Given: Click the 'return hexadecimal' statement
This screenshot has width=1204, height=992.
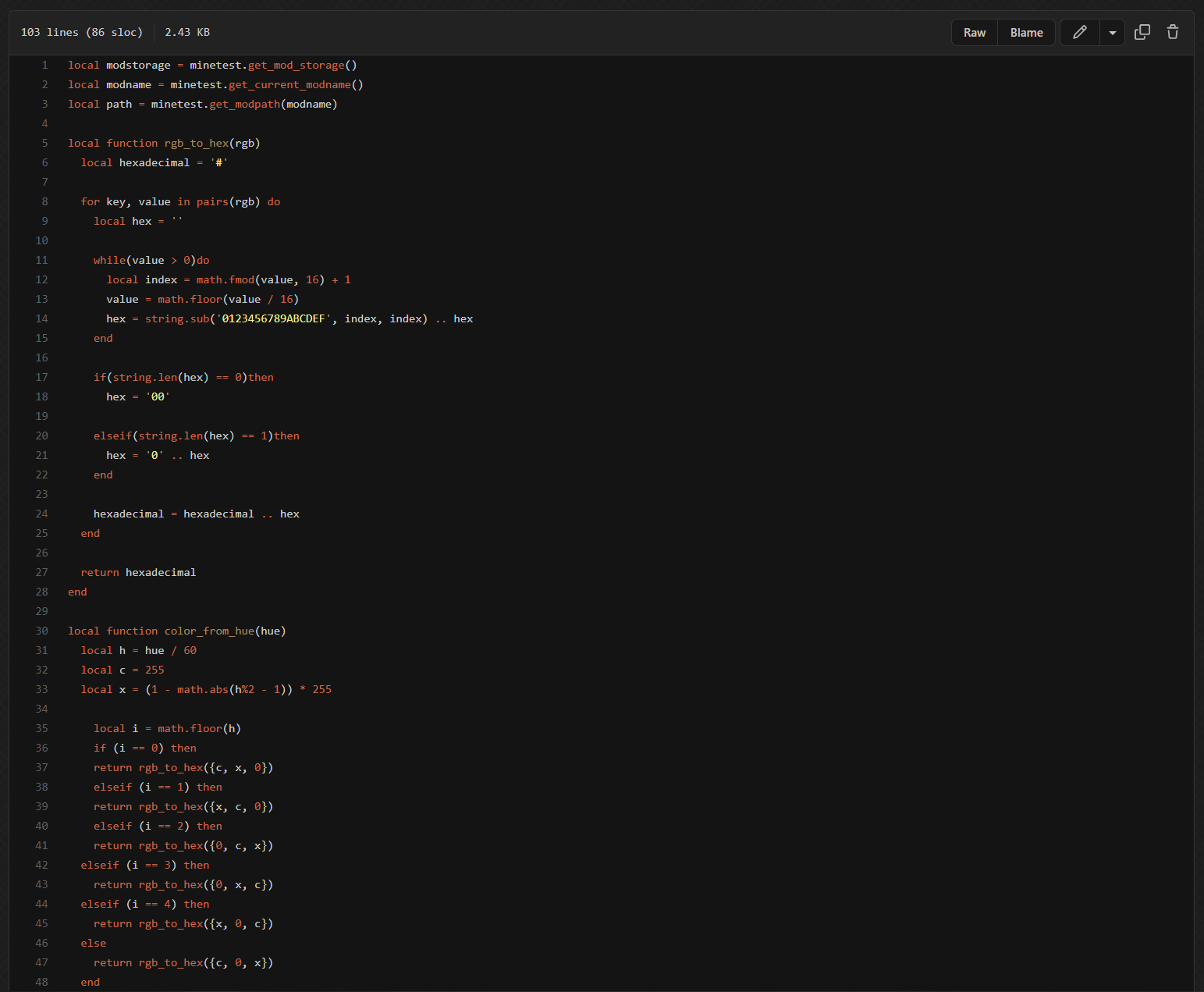Looking at the screenshot, I should click(x=138, y=573).
